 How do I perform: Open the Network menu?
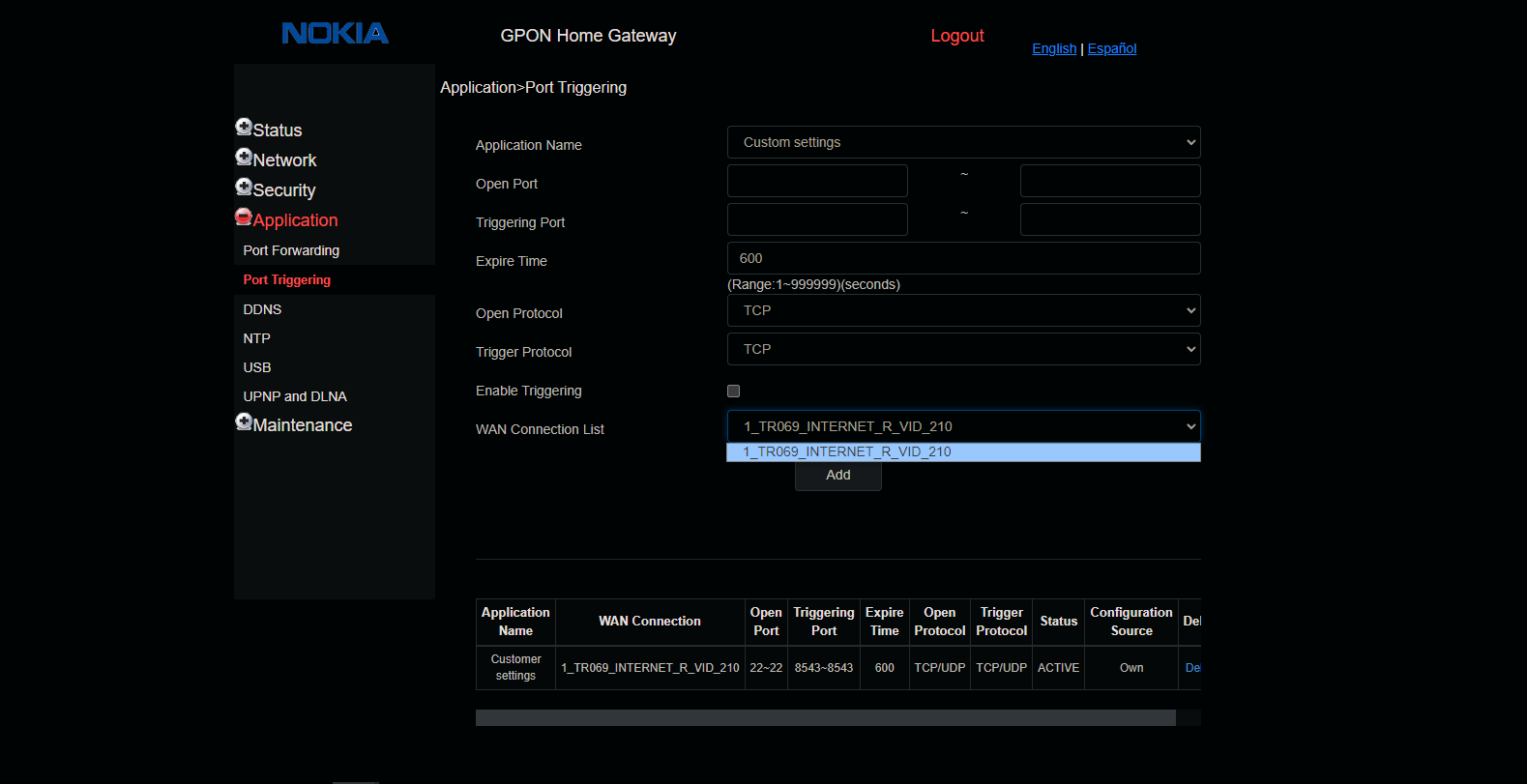(284, 160)
